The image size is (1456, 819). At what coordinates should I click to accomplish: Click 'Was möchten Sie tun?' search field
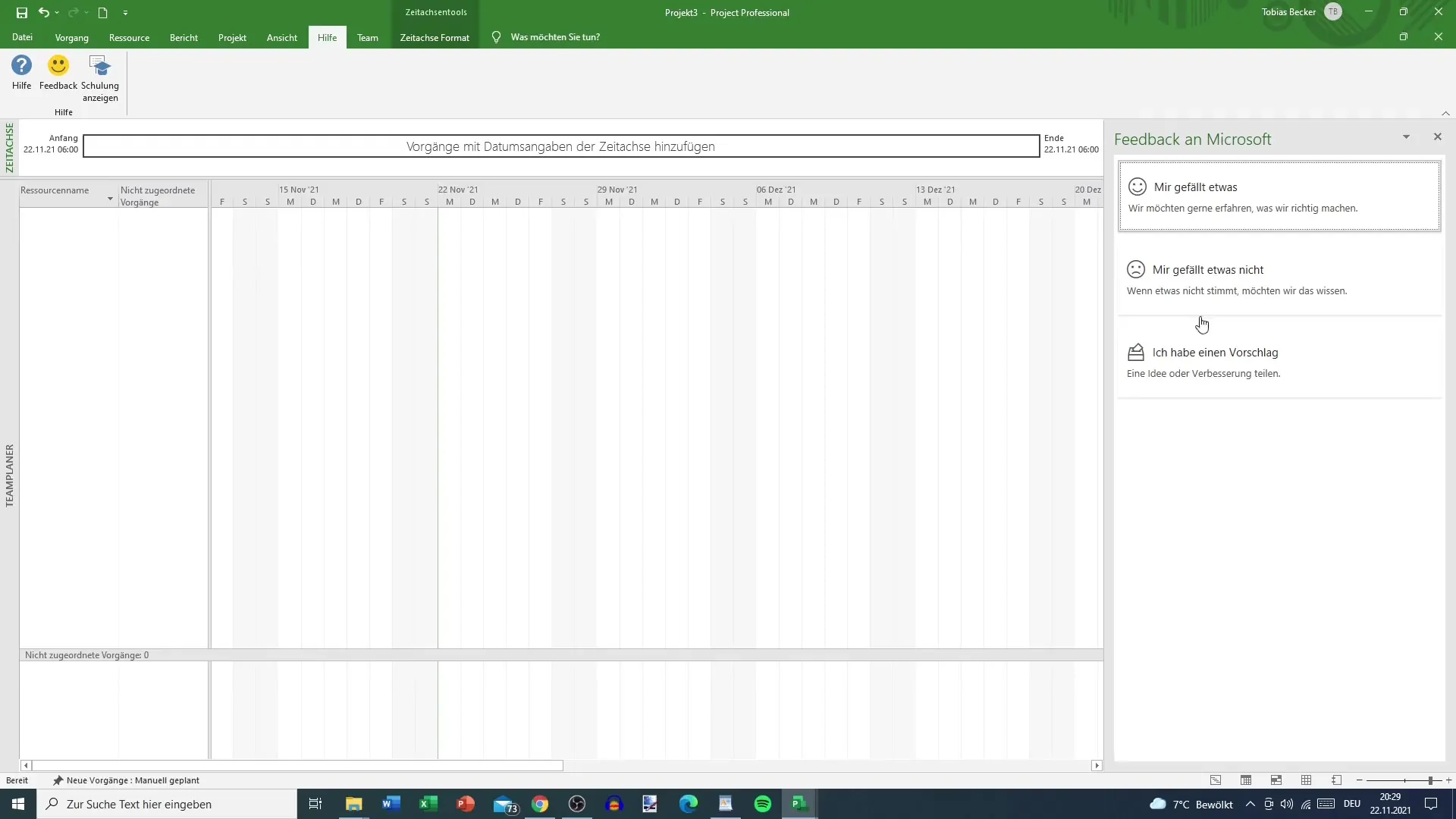[x=555, y=37]
